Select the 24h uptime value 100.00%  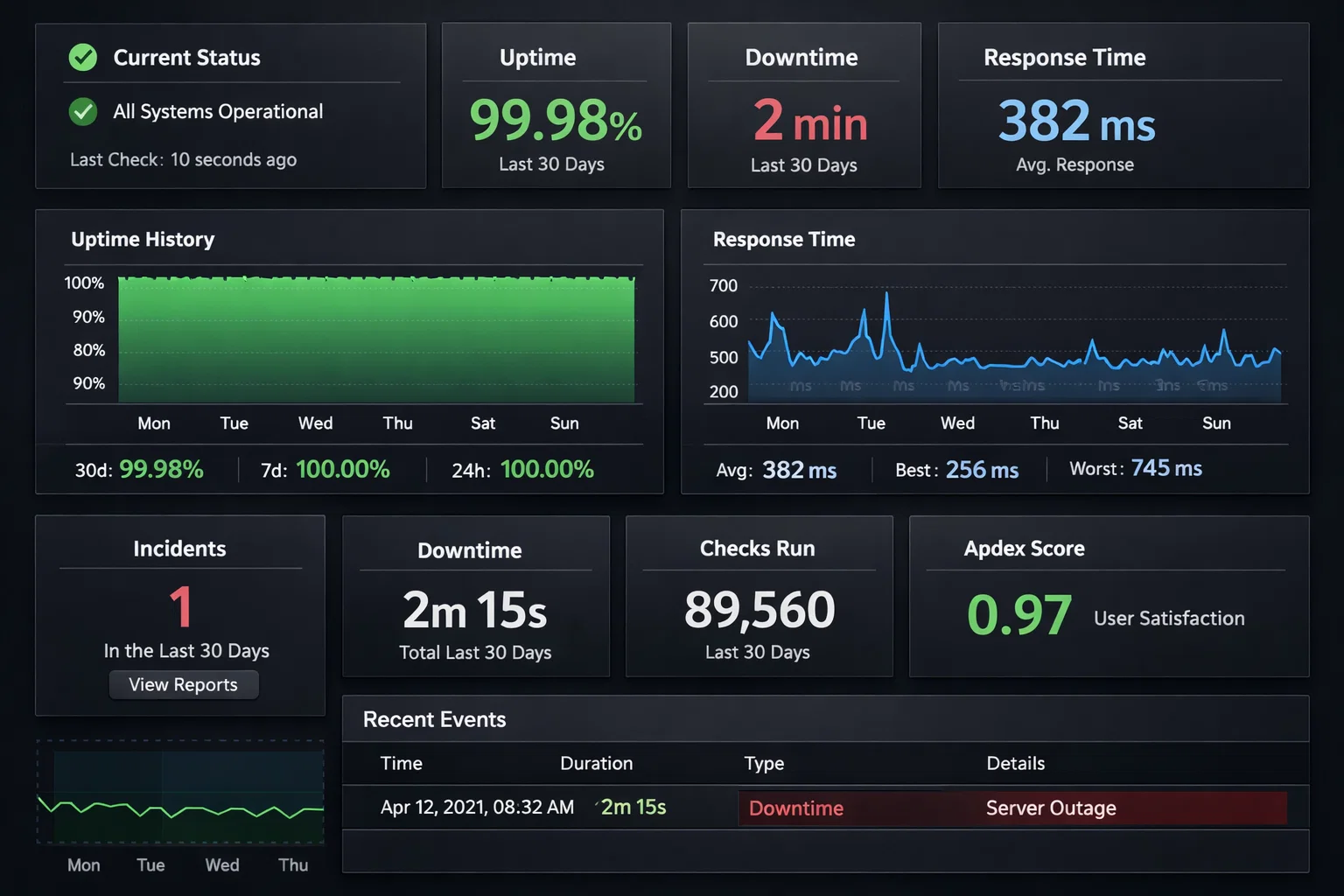(x=547, y=470)
